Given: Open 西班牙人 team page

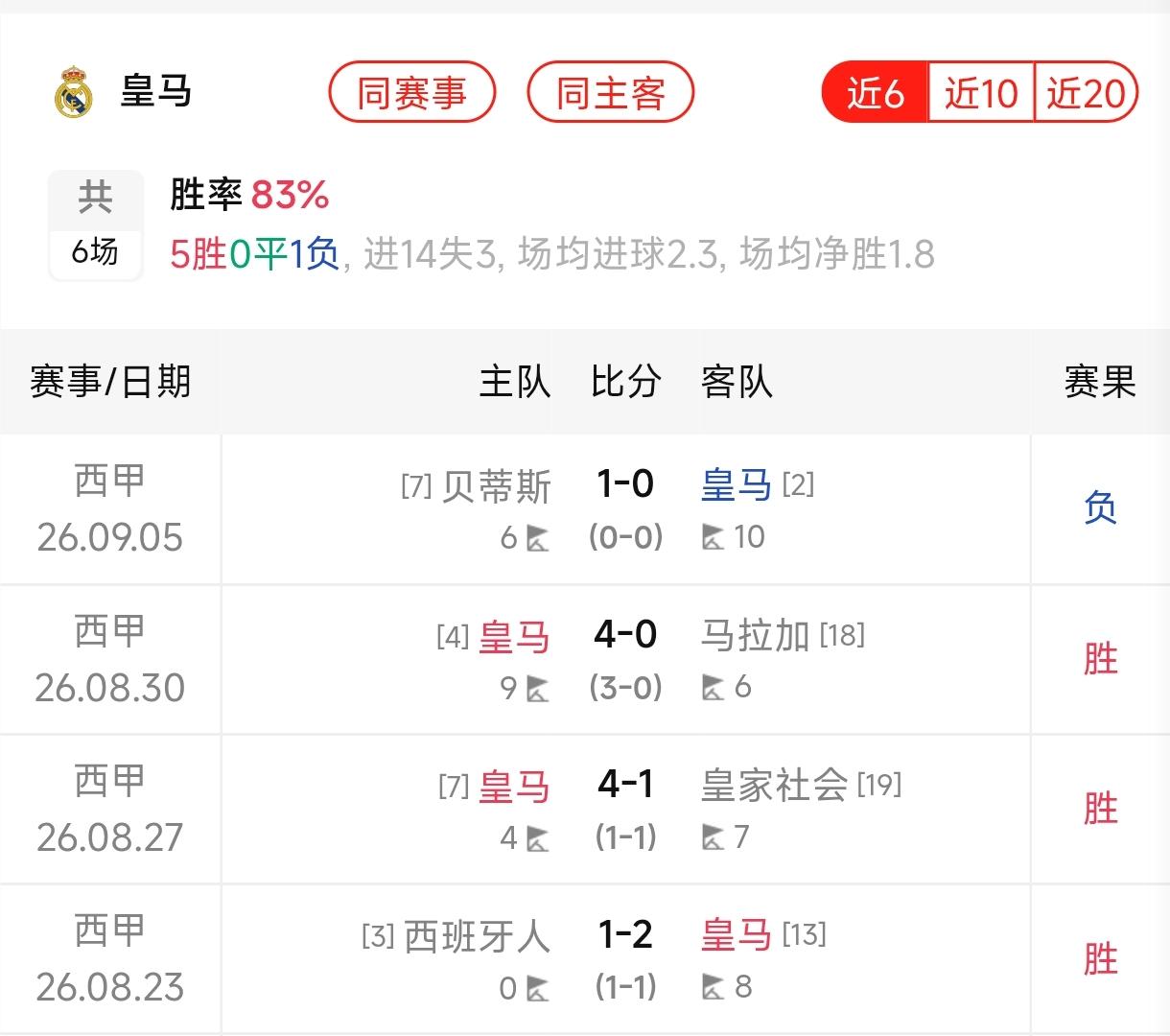Looking at the screenshot, I should [x=478, y=936].
